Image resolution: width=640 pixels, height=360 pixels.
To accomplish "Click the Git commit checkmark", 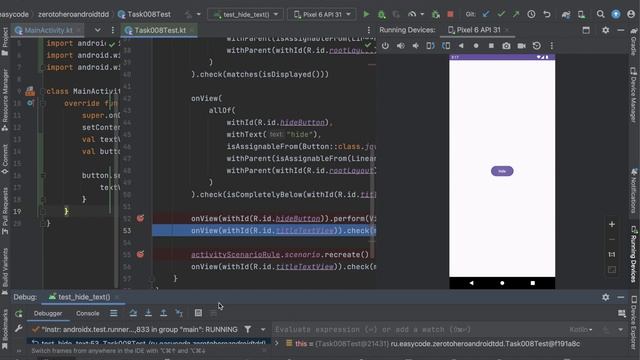I will (x=501, y=14).
